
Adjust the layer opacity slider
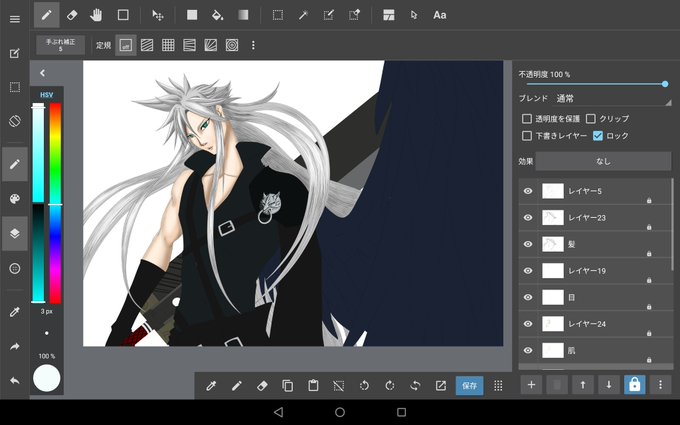(596, 84)
